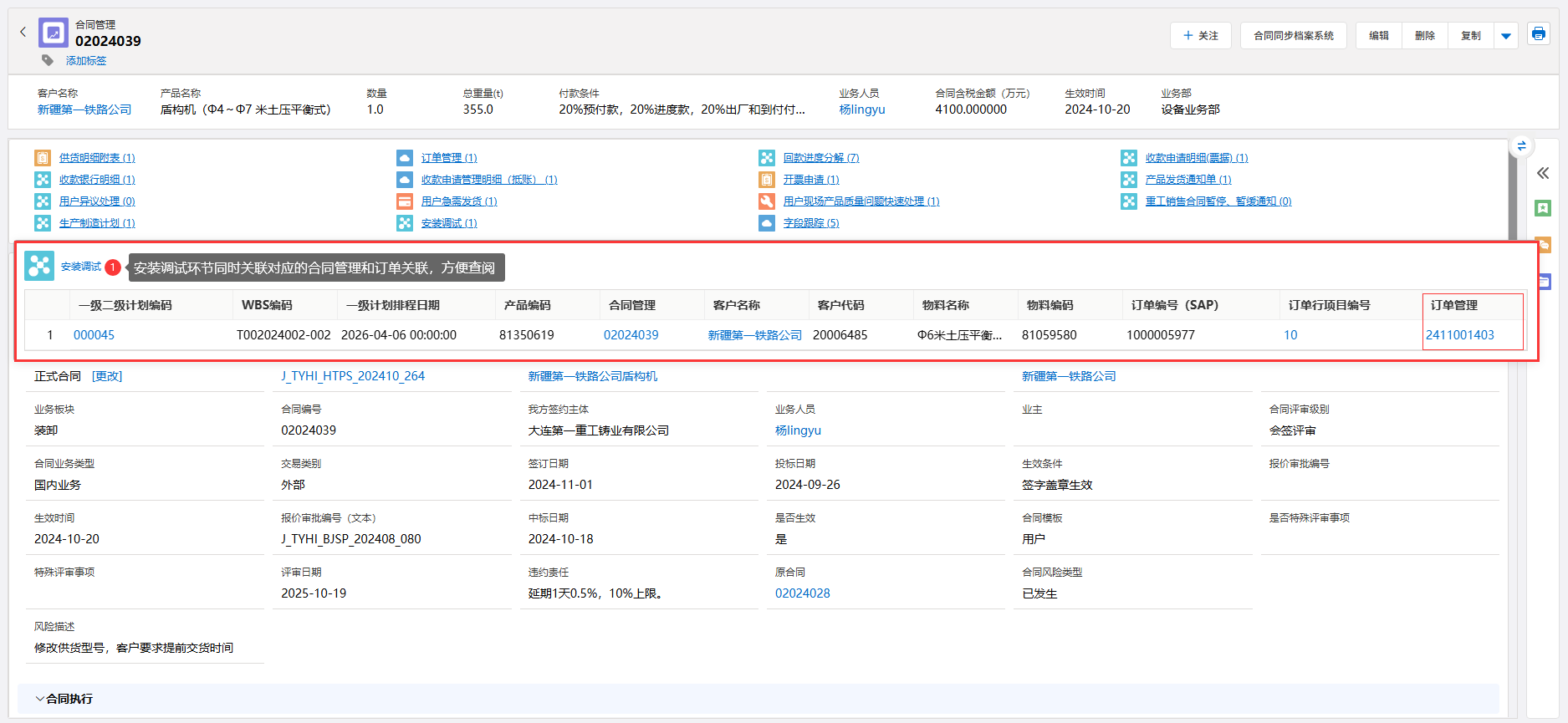Screen dimensions: 1568x723
Task: Click the 合同同步档案系统 button
Action: [1293, 36]
